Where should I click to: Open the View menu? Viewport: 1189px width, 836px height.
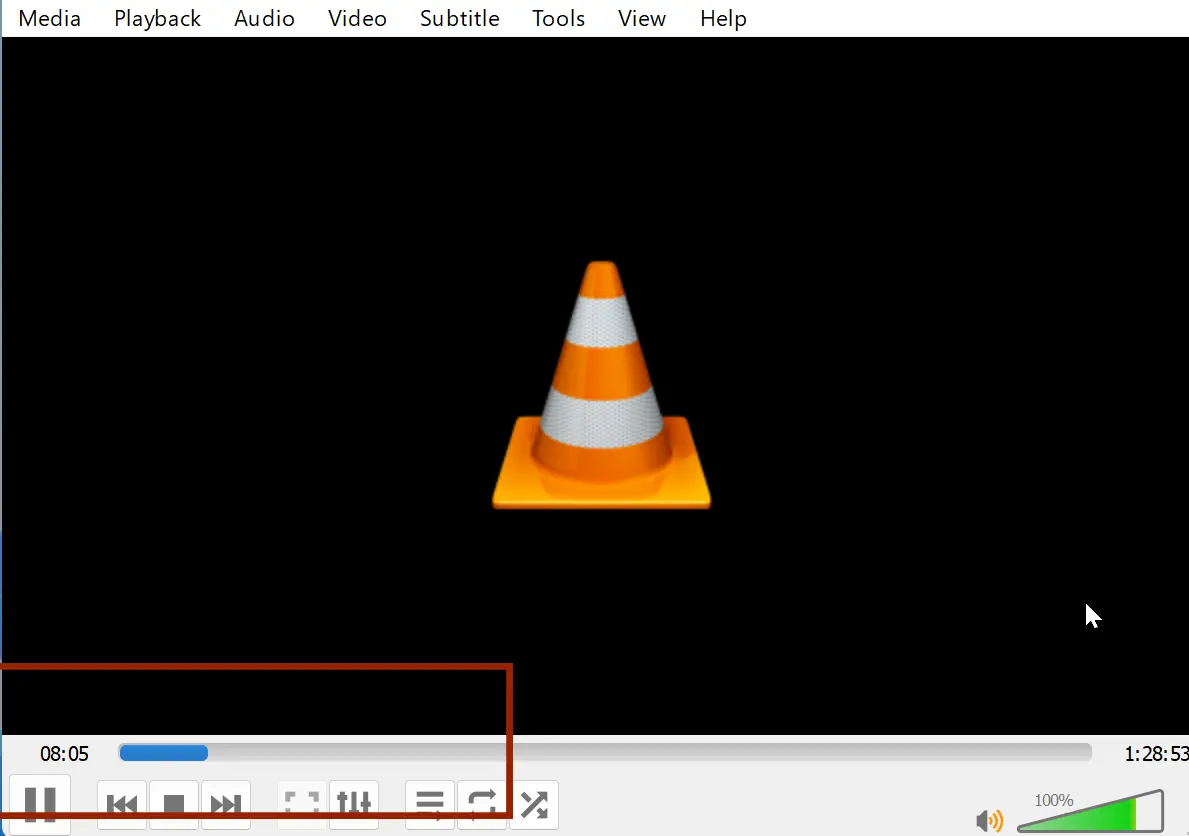point(642,18)
